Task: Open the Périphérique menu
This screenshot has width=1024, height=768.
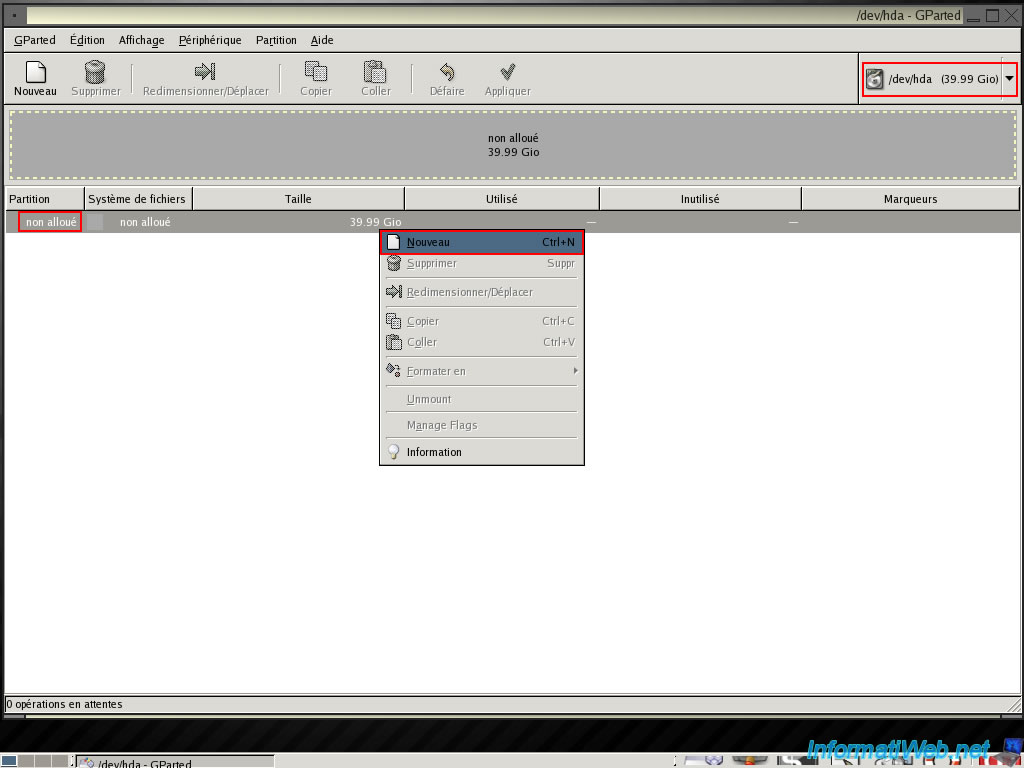Action: 210,40
